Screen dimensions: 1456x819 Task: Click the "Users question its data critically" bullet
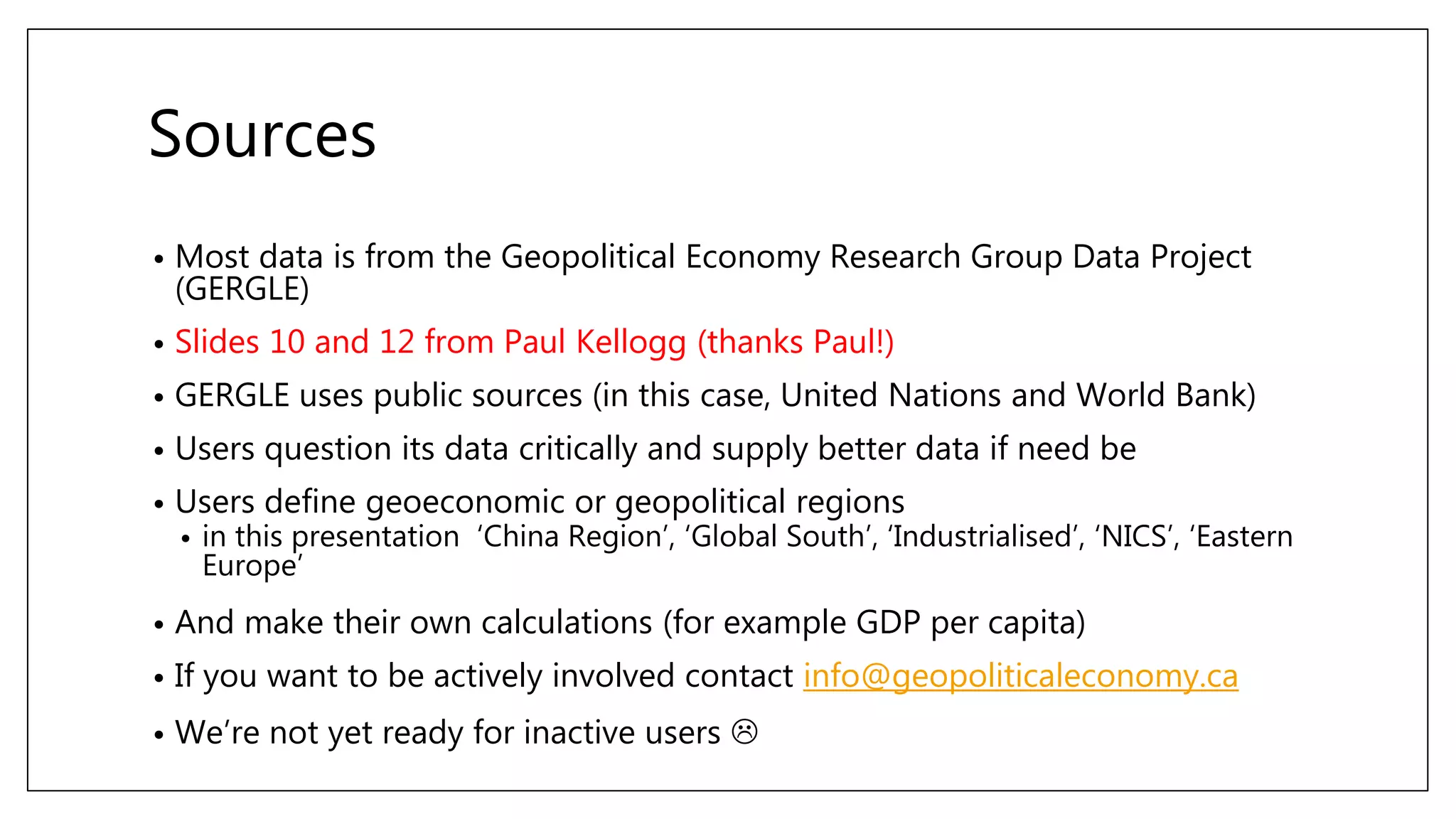(x=405, y=449)
